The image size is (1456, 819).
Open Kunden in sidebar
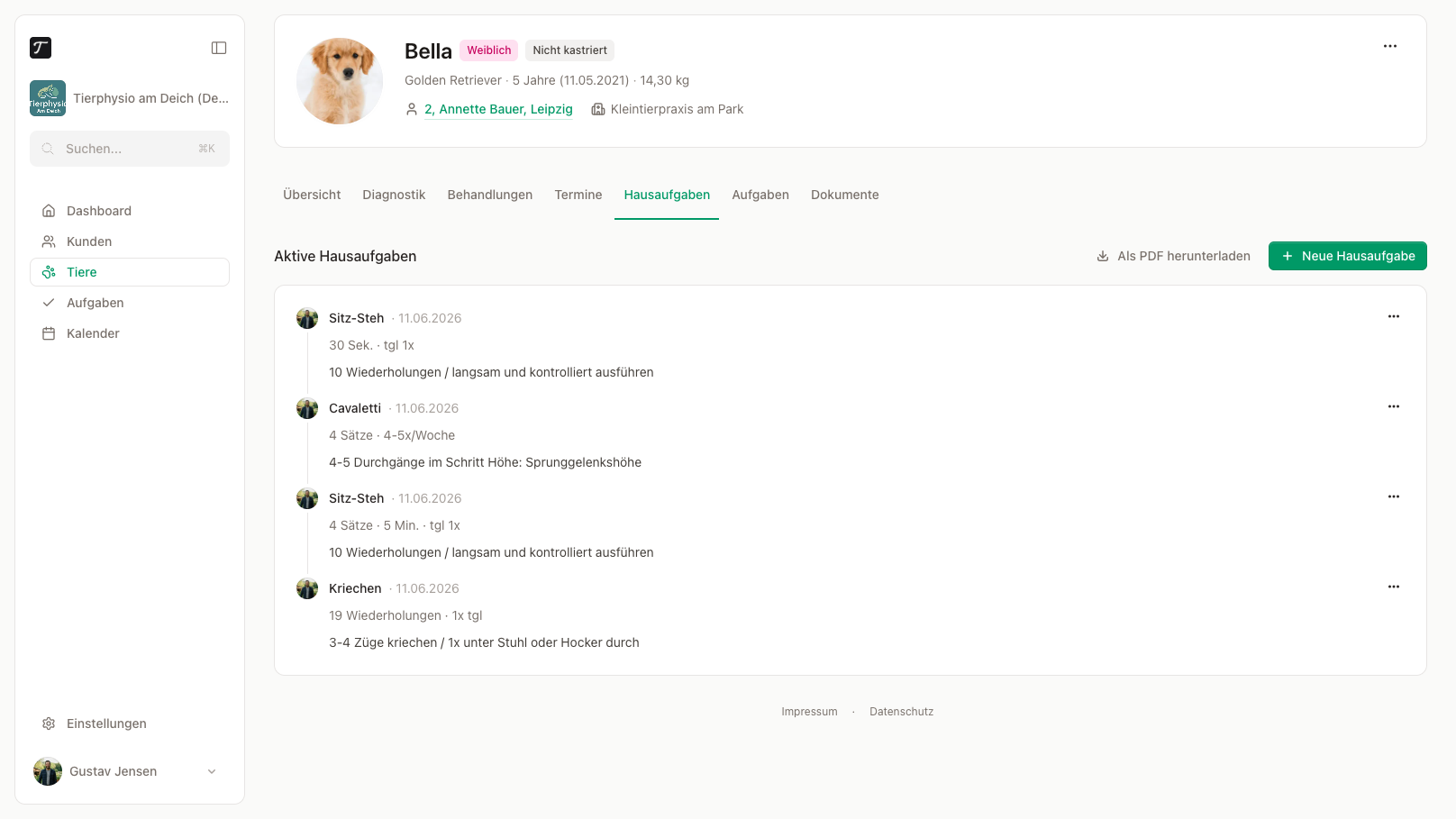tap(130, 241)
